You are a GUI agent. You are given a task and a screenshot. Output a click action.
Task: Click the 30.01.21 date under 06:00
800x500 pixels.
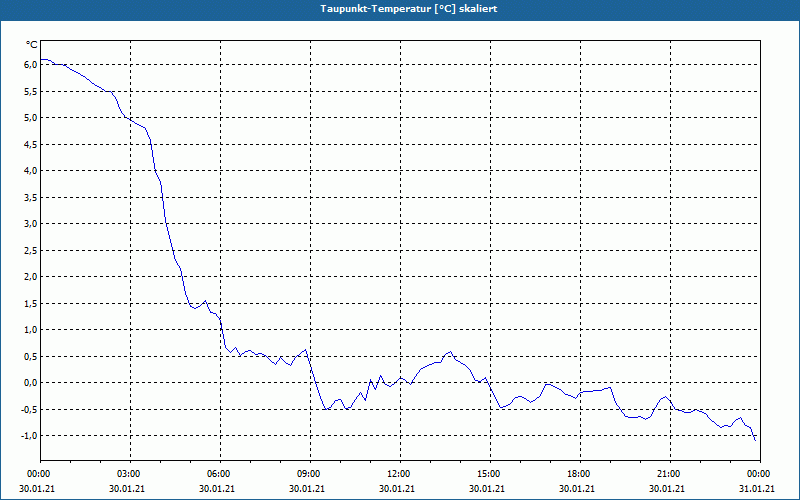pos(217,489)
